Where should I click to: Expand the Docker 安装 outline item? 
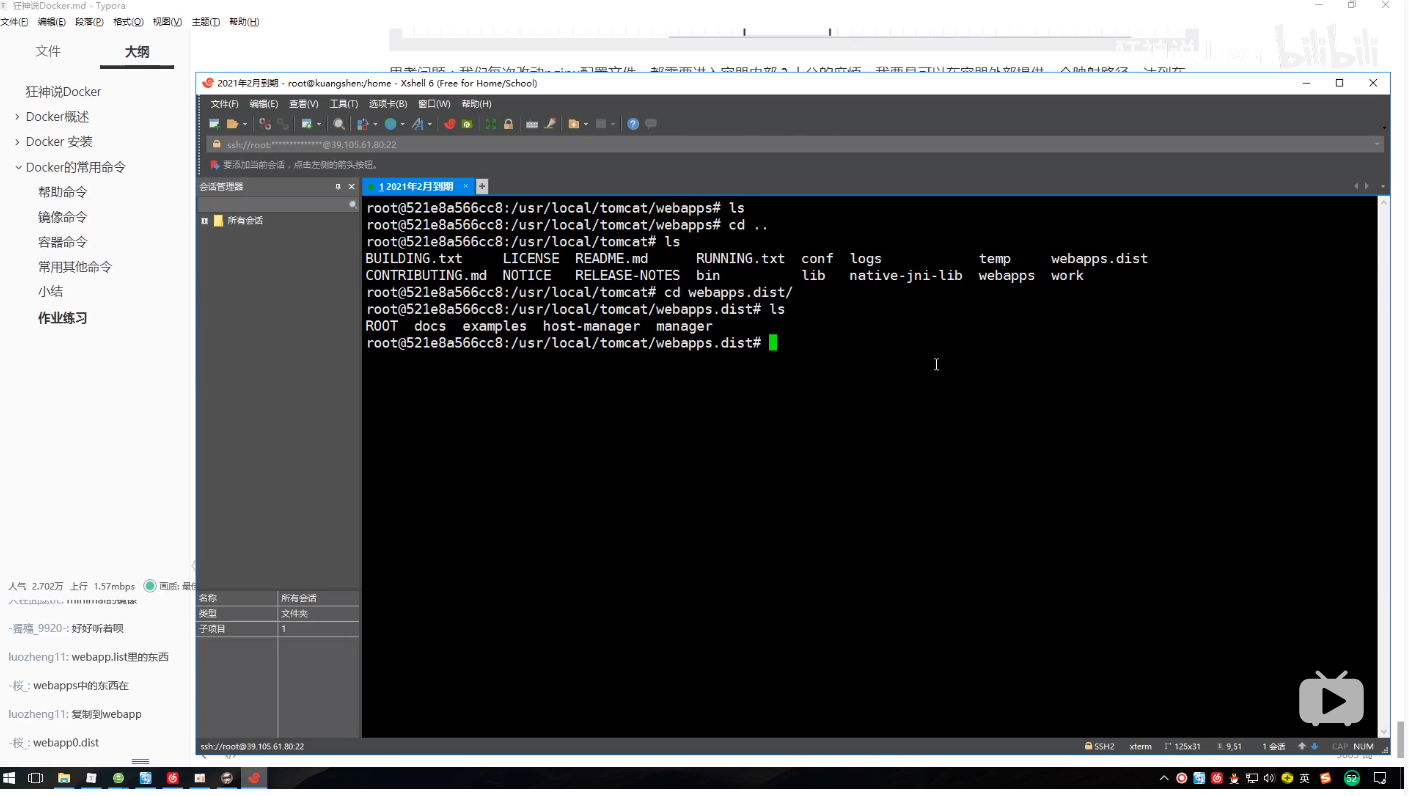[17, 142]
